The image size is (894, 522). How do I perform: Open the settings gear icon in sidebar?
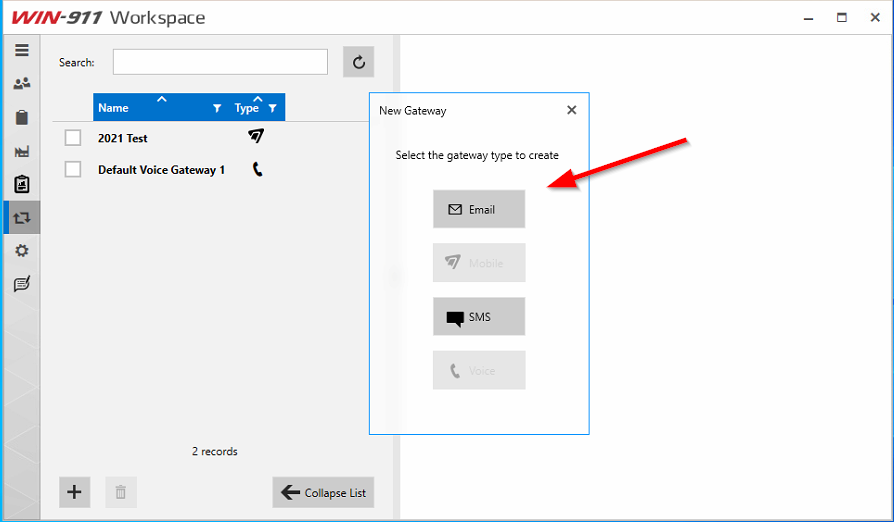[x=22, y=251]
